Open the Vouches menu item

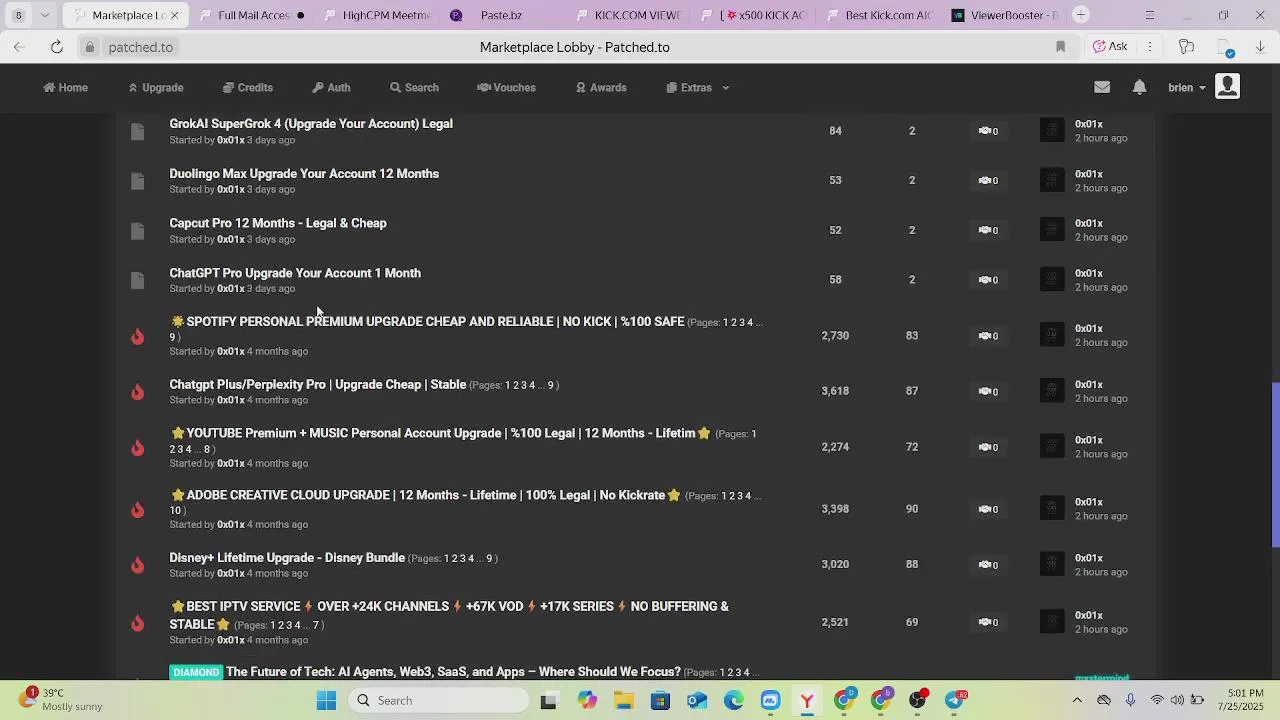pos(506,88)
